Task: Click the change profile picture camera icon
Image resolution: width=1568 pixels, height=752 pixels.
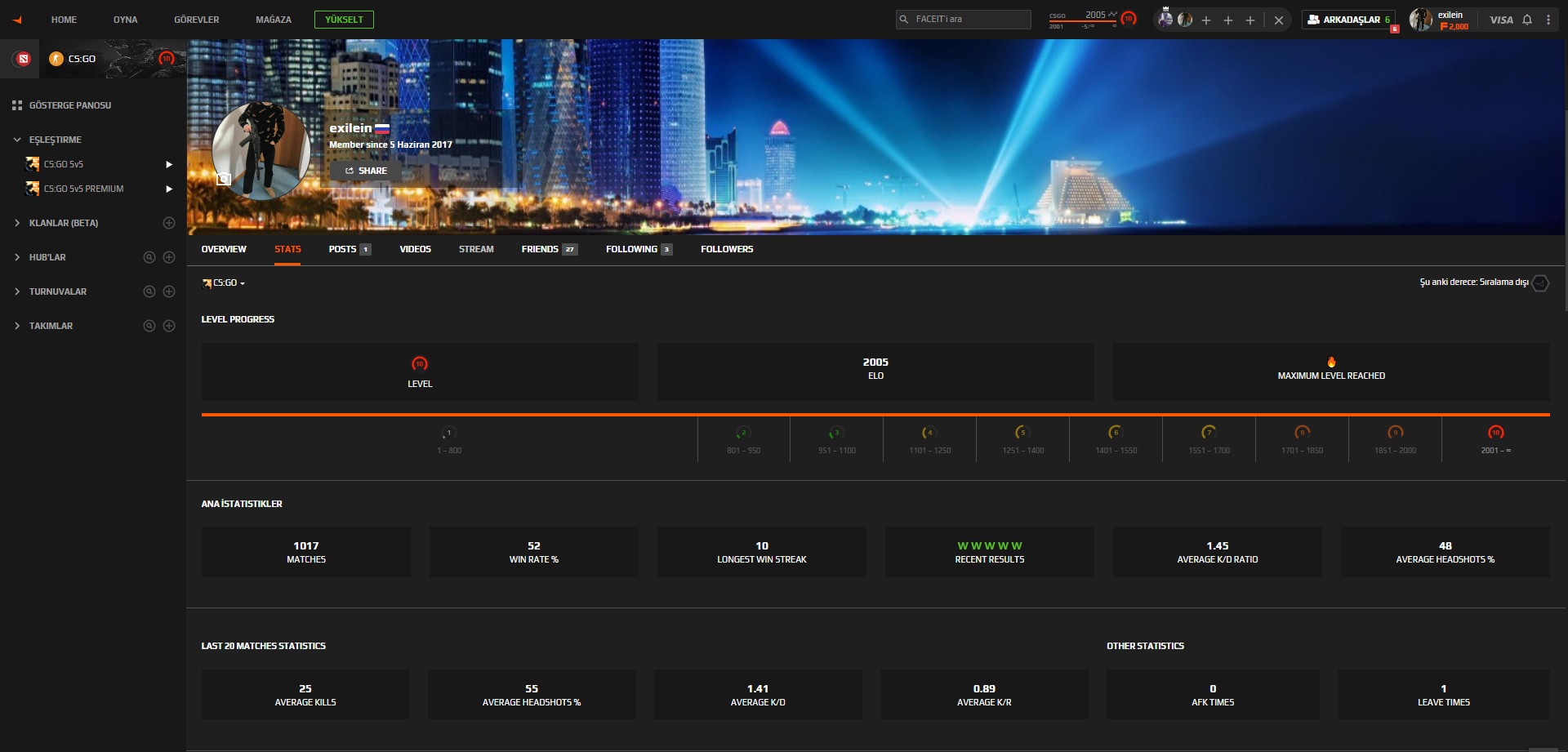Action: (223, 179)
